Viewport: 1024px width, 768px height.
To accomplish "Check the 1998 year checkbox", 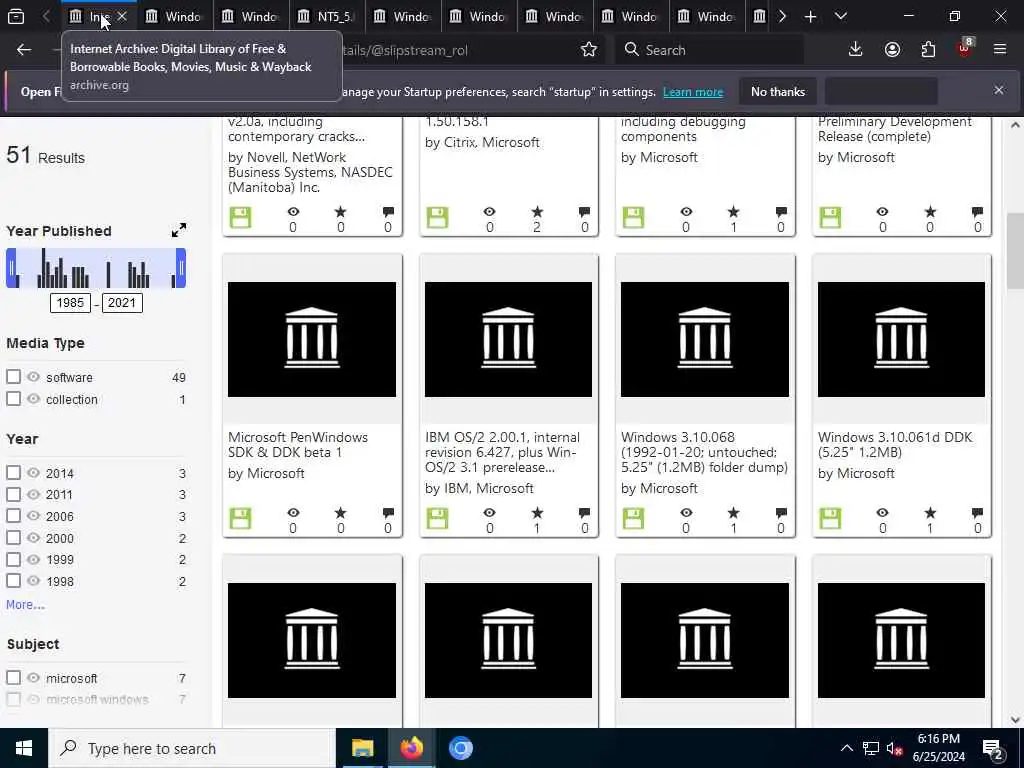I will (x=13, y=581).
